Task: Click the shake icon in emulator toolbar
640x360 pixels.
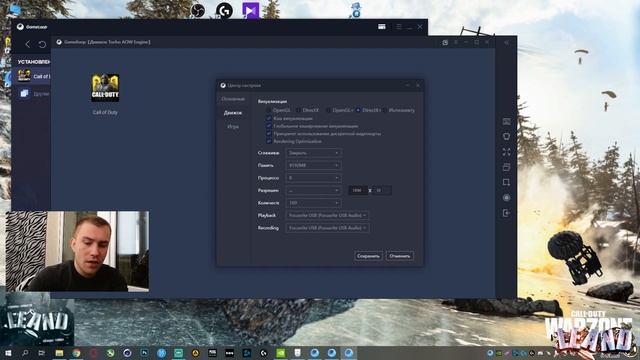Action: click(506, 136)
